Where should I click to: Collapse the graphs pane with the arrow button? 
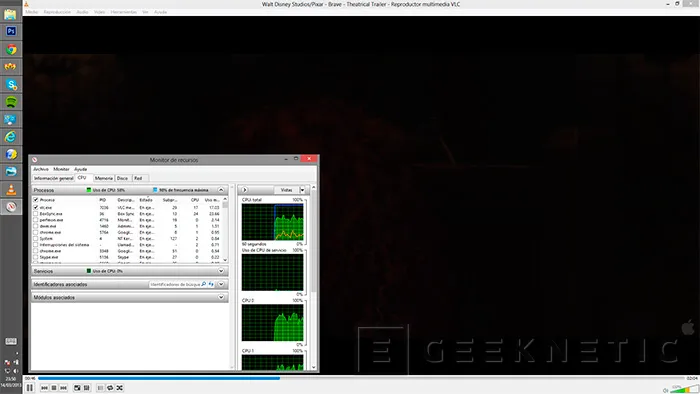pos(244,190)
